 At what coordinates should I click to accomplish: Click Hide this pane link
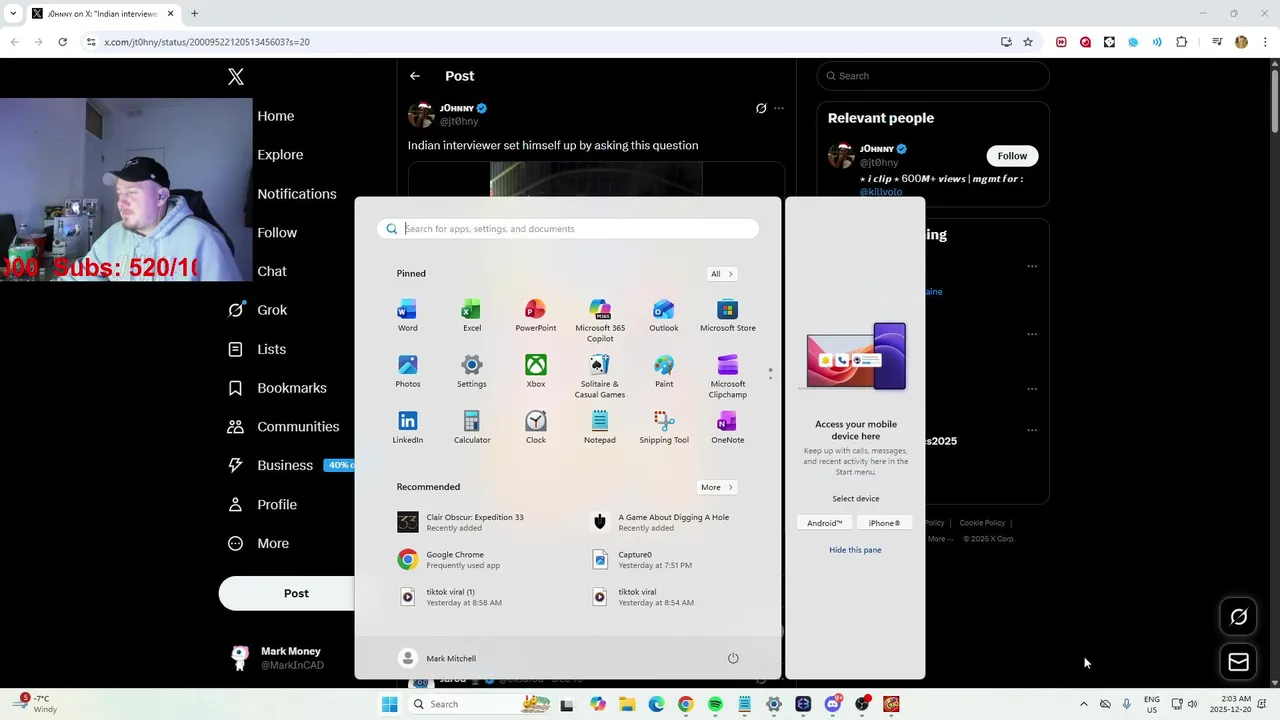pyautogui.click(x=855, y=550)
